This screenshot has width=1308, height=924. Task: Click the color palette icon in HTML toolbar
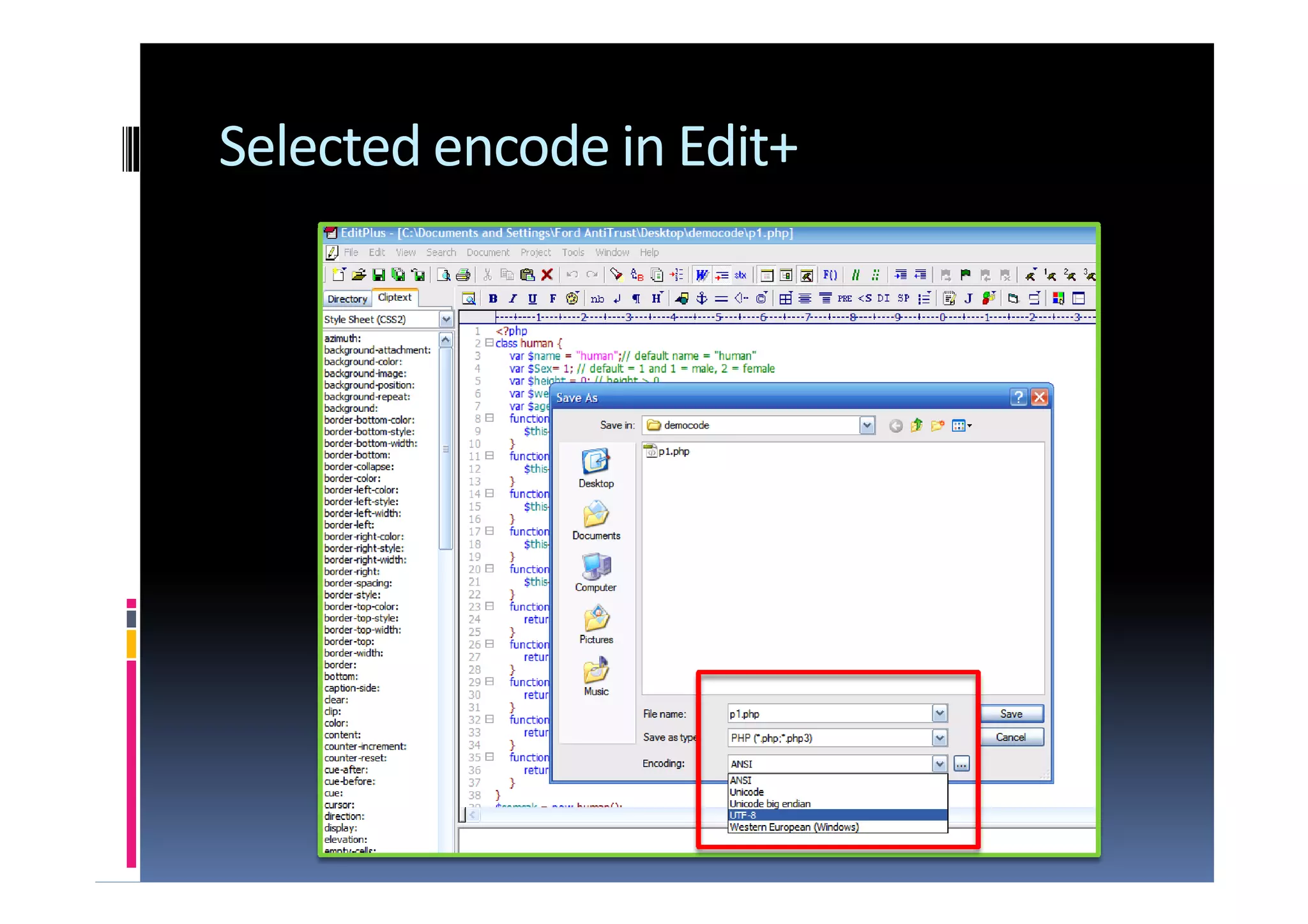(573, 298)
